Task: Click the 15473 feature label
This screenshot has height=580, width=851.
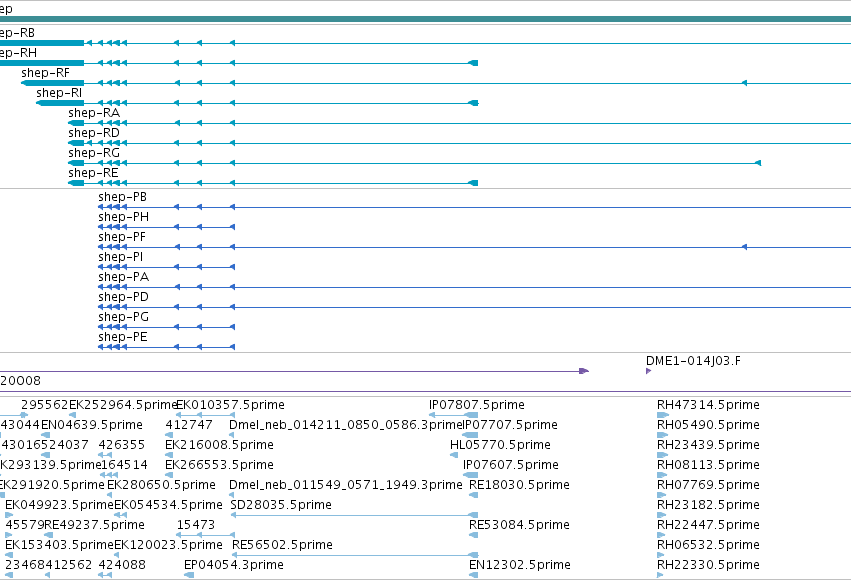Action: point(196,525)
